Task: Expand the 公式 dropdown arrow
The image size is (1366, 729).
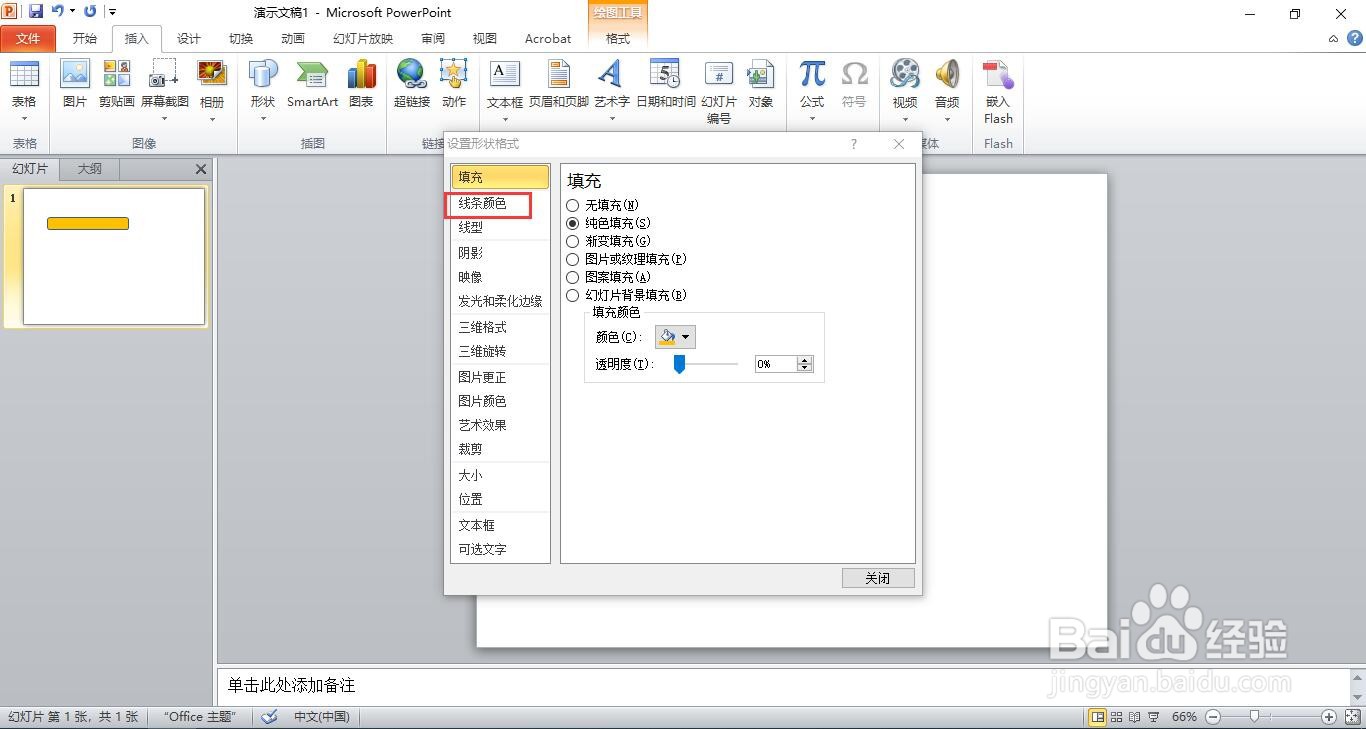Action: point(812,119)
